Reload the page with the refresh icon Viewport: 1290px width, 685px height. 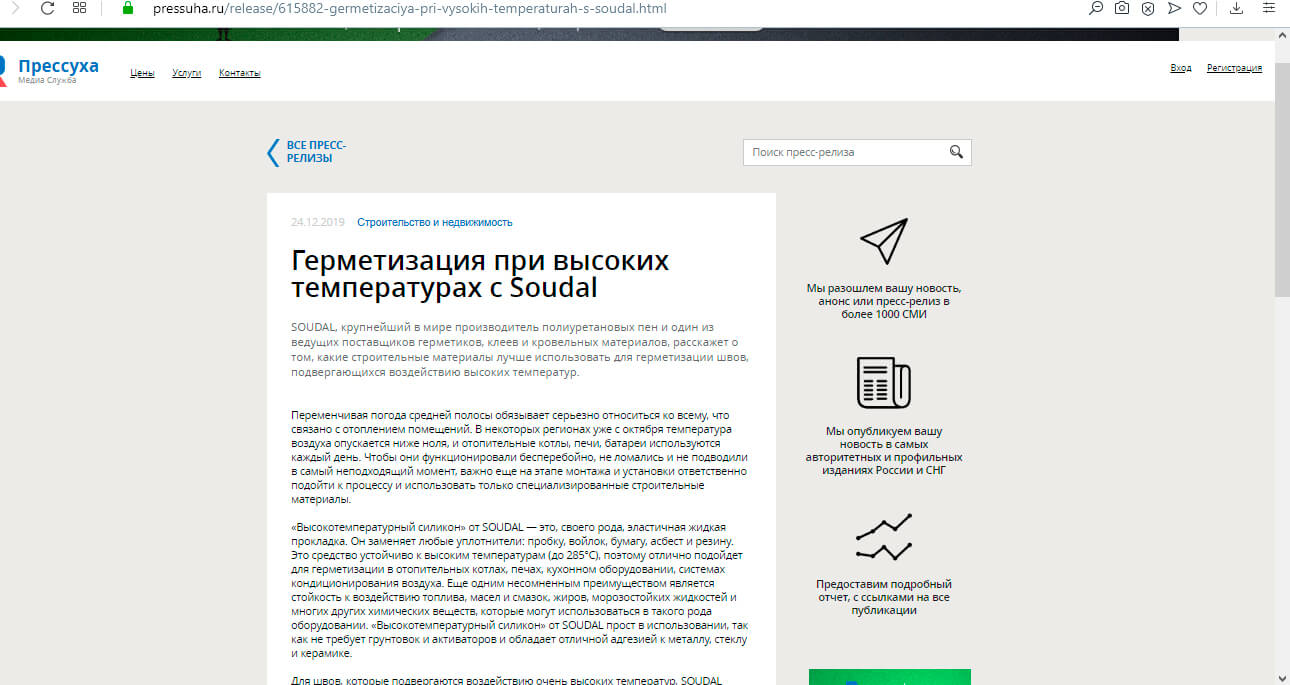(46, 9)
